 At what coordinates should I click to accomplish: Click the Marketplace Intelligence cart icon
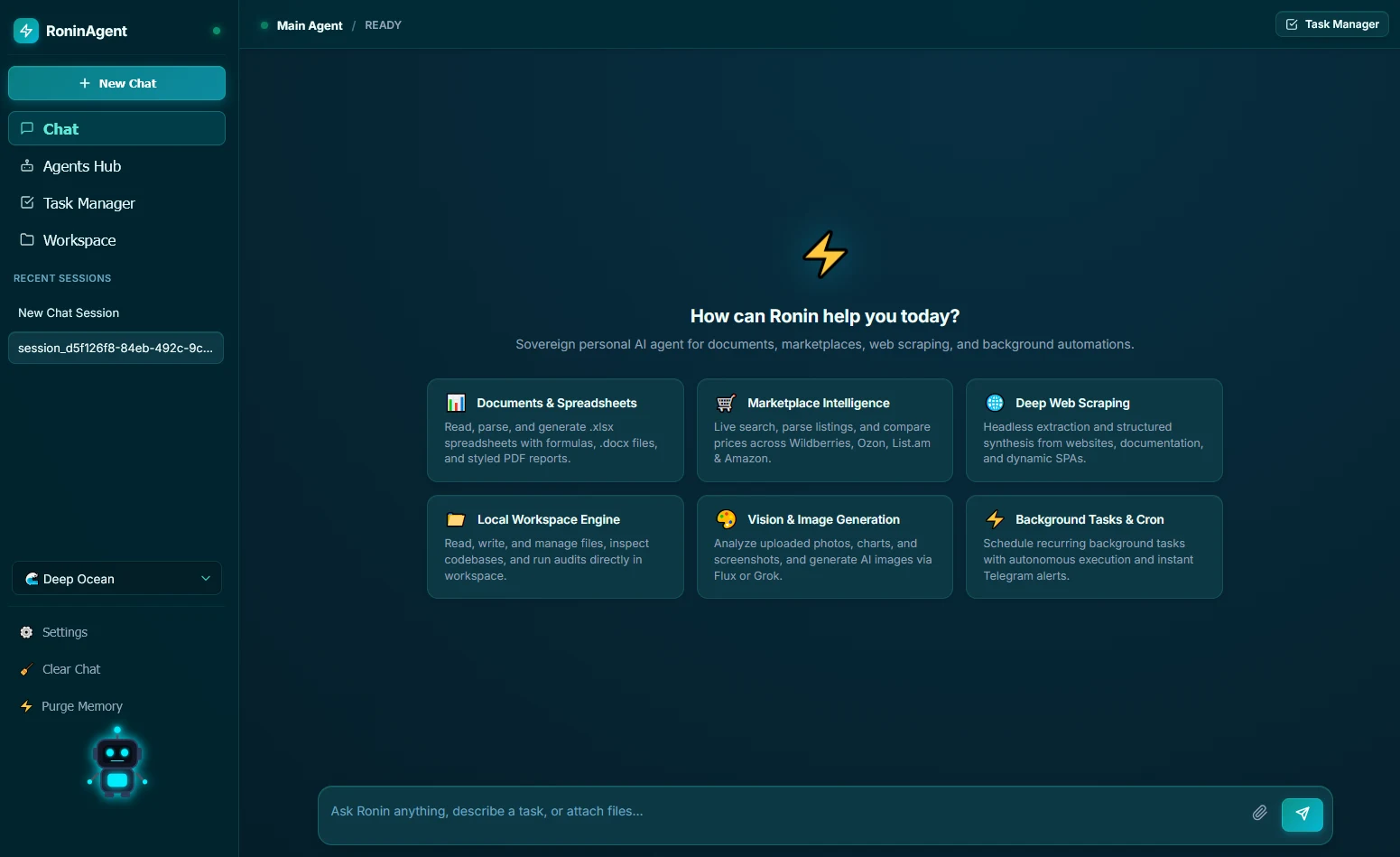pyautogui.click(x=726, y=403)
